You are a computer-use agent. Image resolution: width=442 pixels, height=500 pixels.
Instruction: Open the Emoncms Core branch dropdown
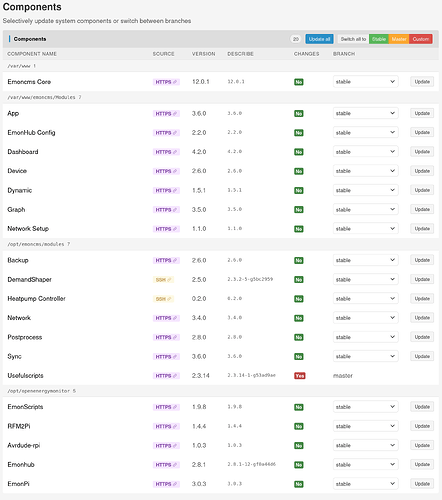pos(365,82)
